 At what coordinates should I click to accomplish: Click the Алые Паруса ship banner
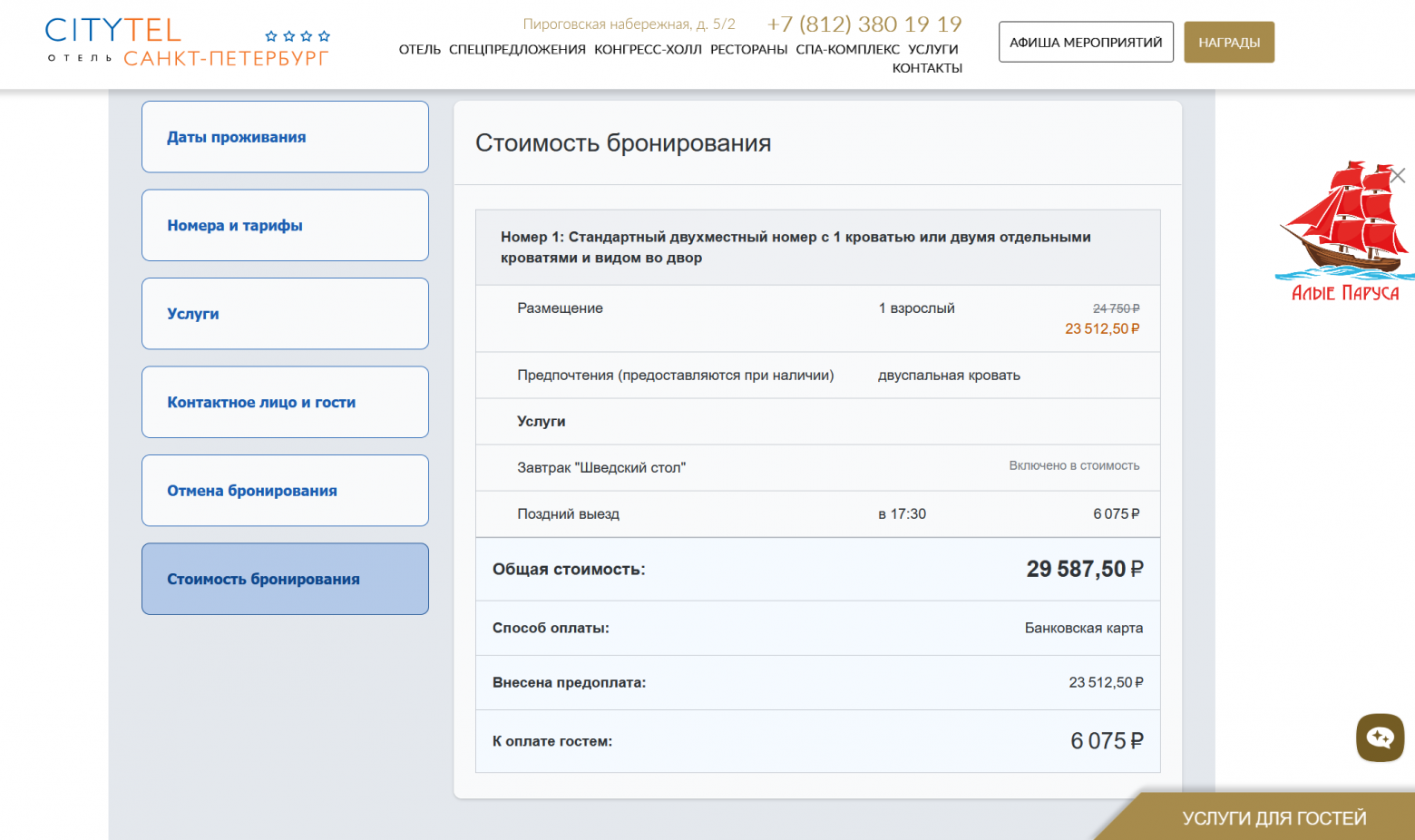[1344, 231]
